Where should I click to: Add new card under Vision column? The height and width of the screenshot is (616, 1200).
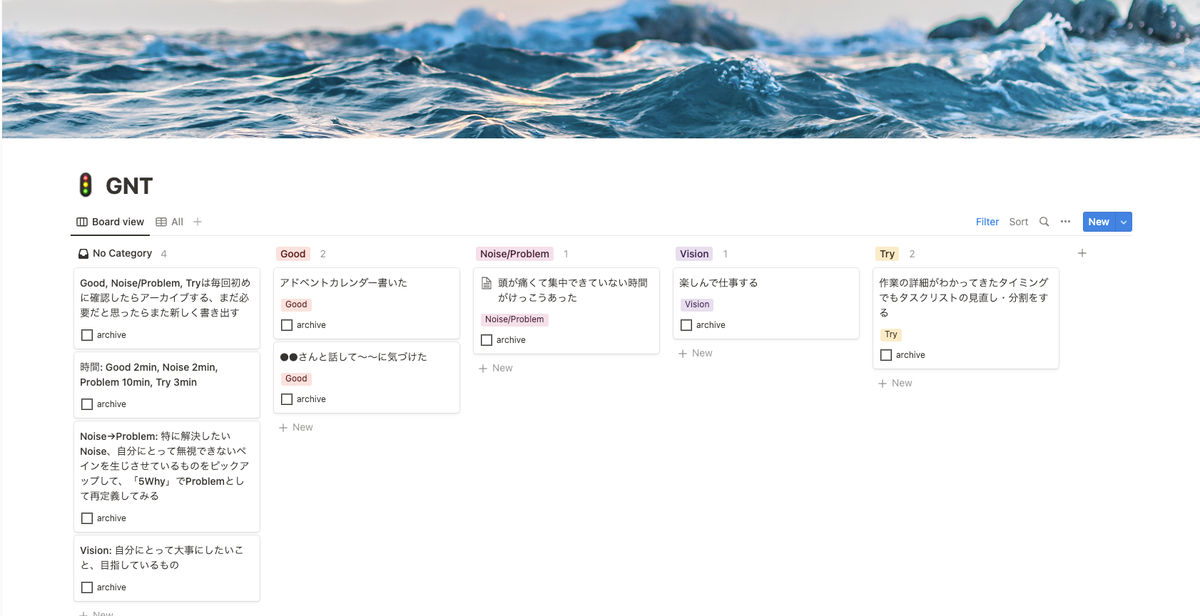696,353
